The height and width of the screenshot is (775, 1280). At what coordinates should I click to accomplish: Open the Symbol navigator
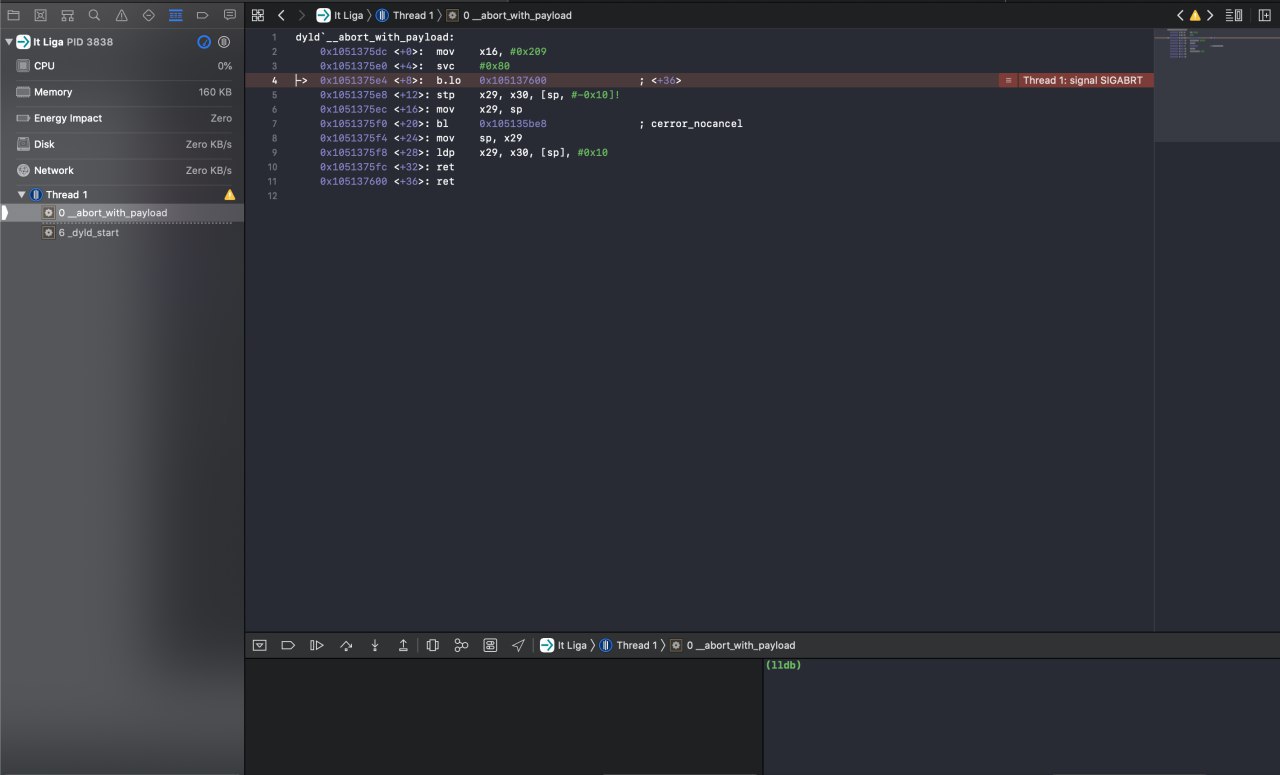pyautogui.click(x=67, y=16)
